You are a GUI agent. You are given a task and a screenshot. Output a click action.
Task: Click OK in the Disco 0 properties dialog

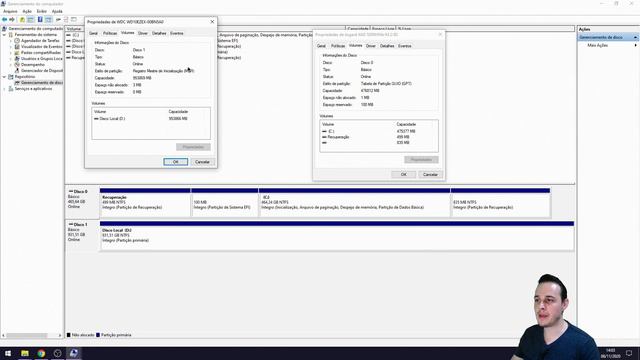point(404,175)
